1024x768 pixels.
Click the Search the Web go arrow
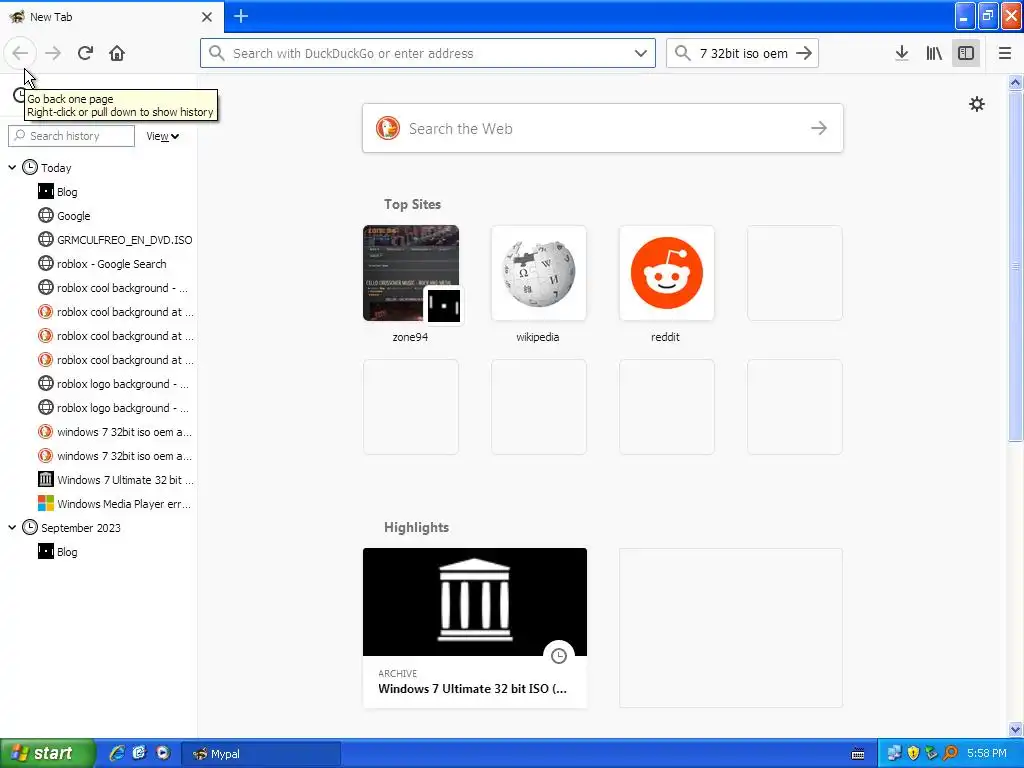819,128
